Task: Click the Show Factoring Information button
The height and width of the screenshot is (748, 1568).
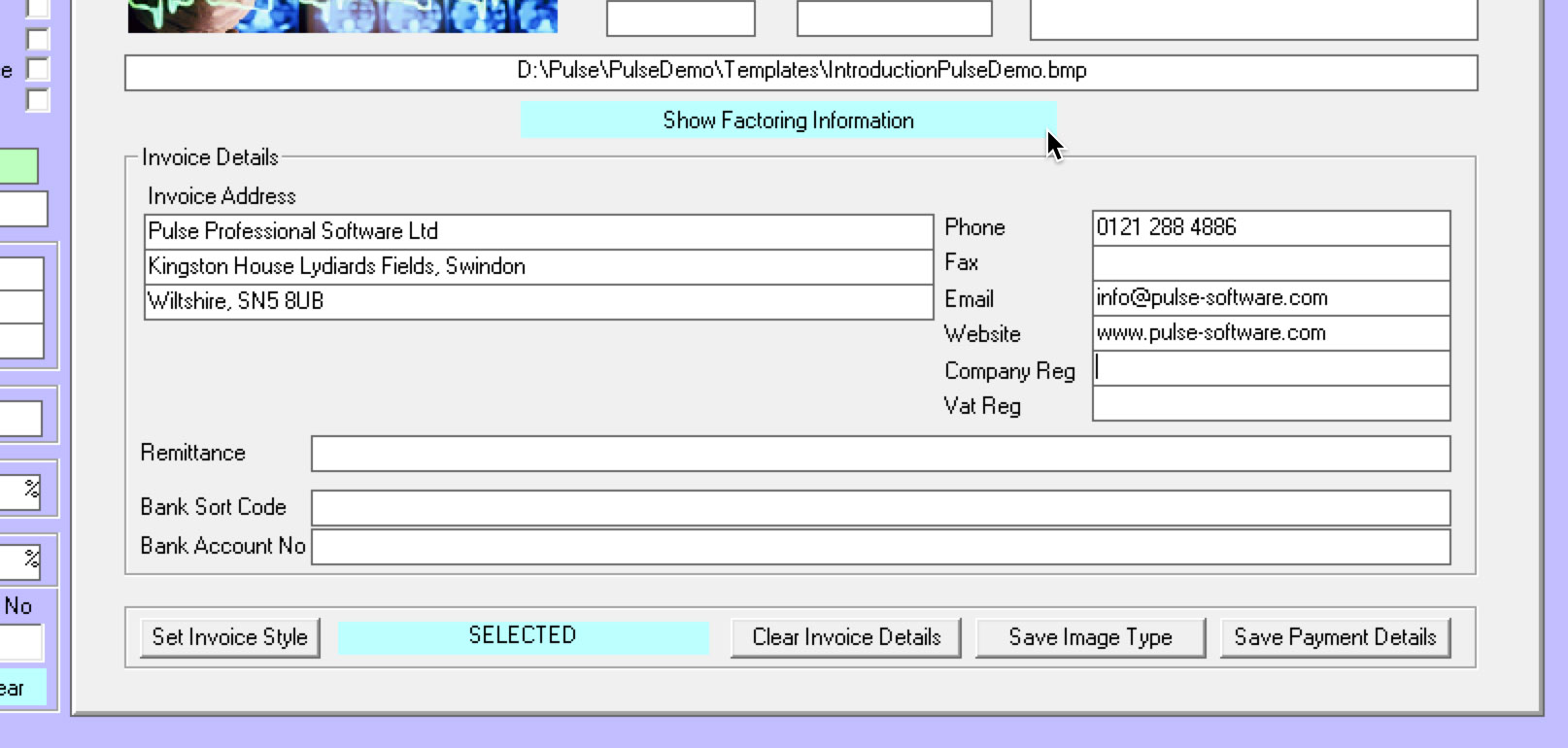Action: (787, 120)
